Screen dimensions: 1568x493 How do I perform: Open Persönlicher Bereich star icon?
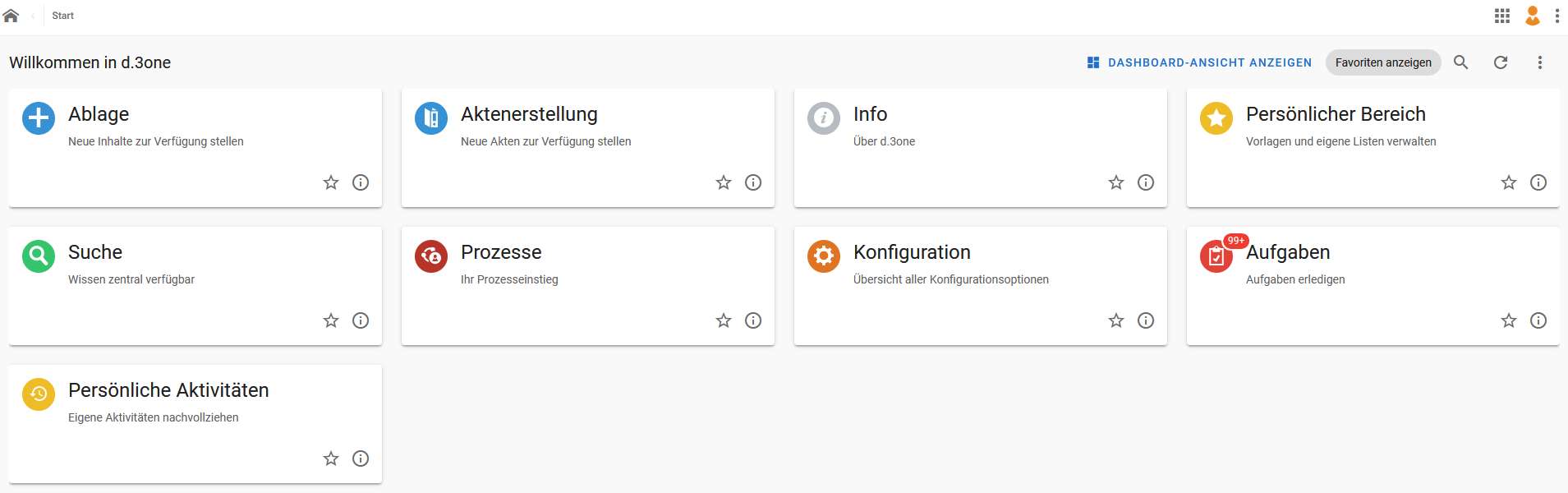(1216, 118)
